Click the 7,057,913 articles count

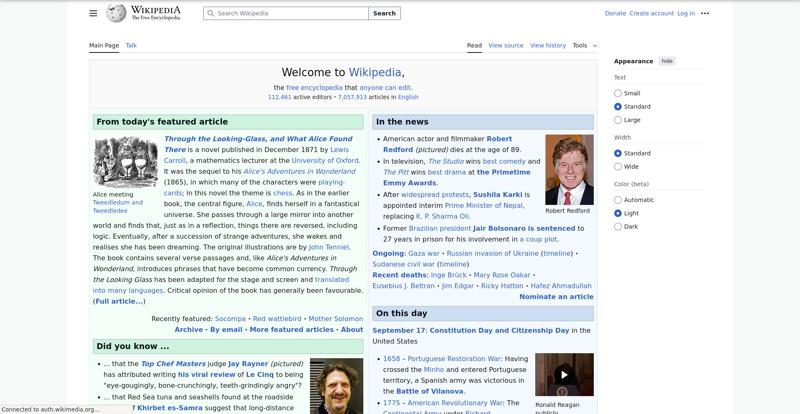tap(352, 97)
